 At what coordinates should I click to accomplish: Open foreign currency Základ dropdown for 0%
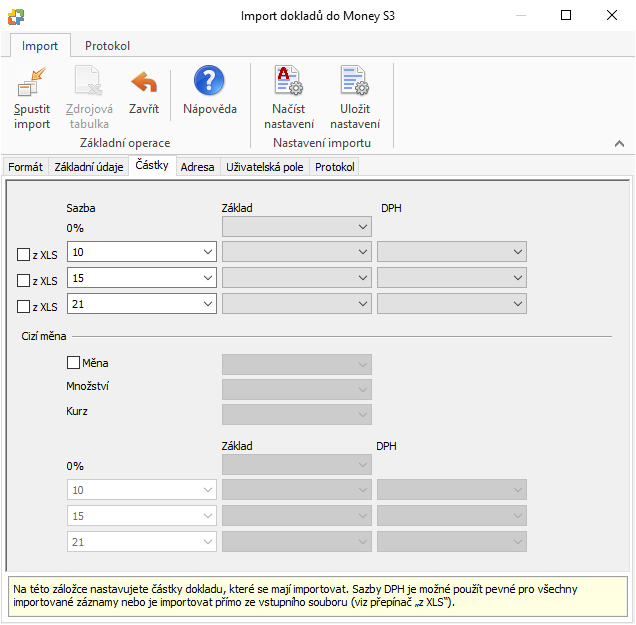click(x=297, y=465)
